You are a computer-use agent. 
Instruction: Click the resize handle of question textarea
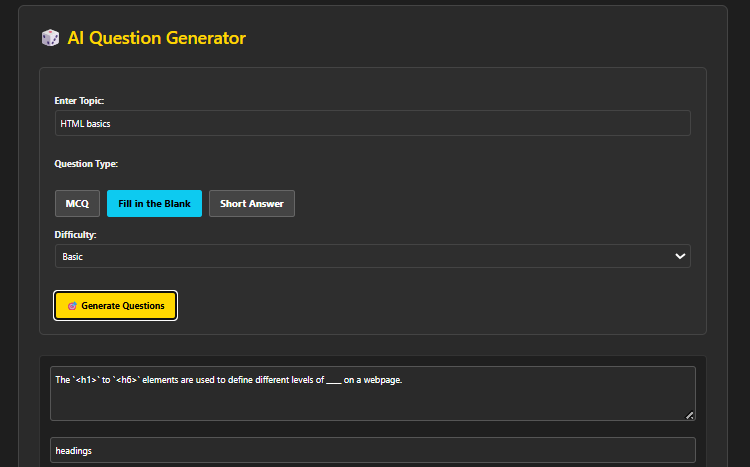689,414
